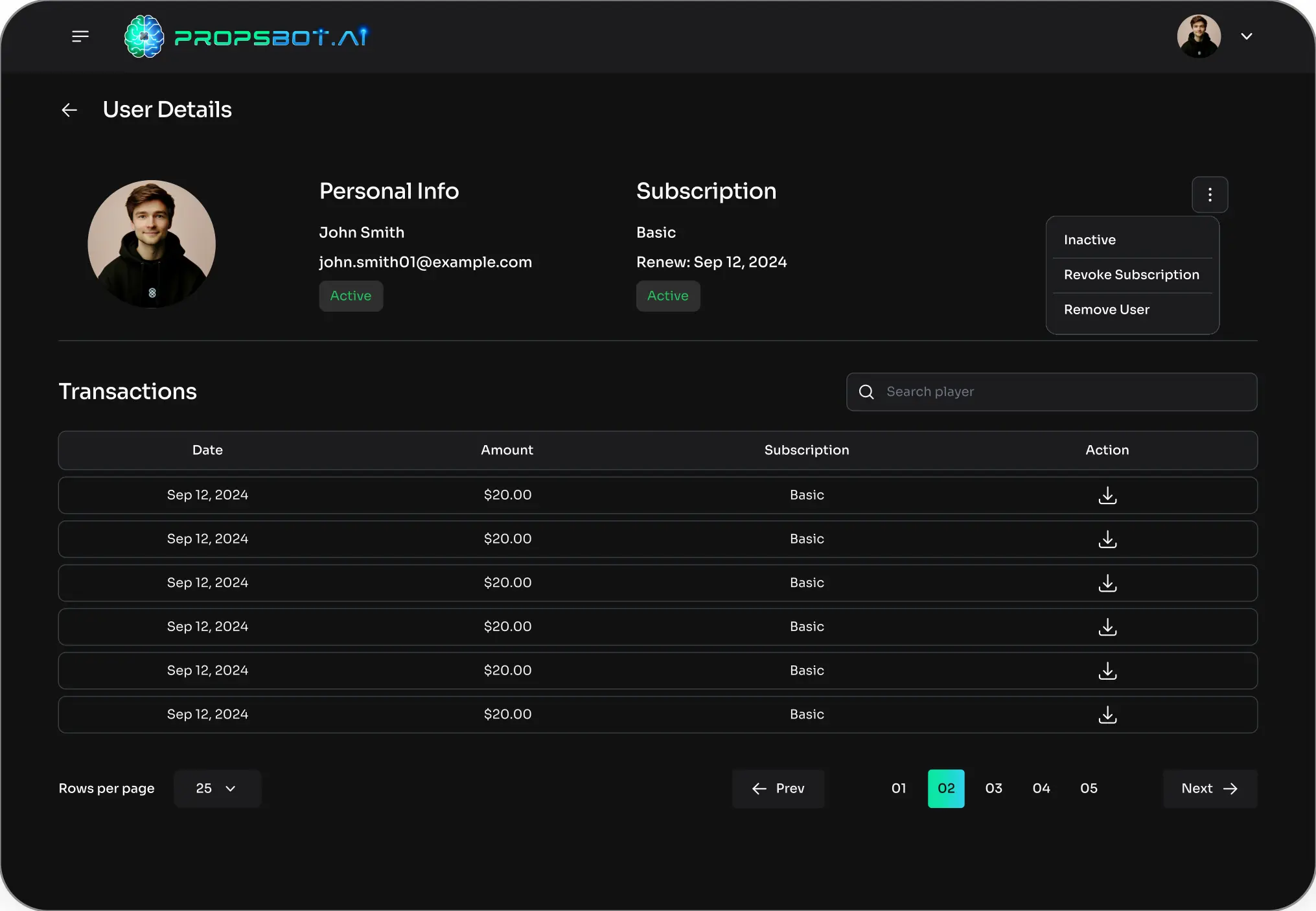The image size is (1316, 911).
Task: Click the email john.smith01@example.com
Action: click(425, 262)
